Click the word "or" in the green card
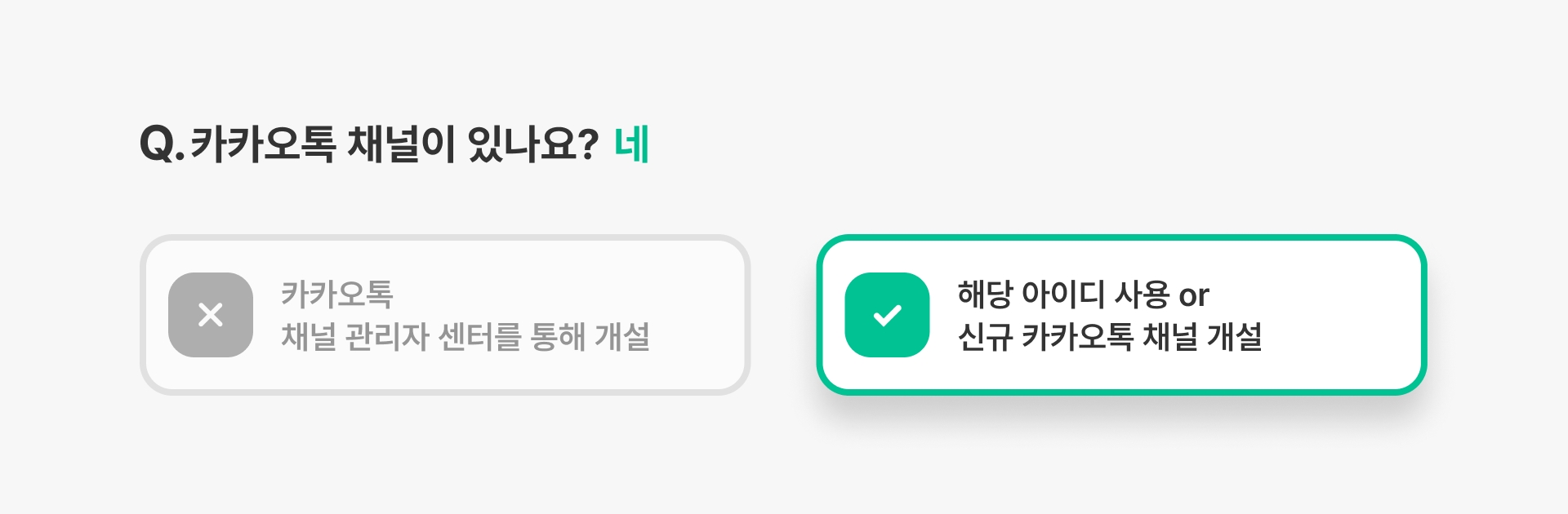The height and width of the screenshot is (514, 1568). pyautogui.click(x=1194, y=295)
